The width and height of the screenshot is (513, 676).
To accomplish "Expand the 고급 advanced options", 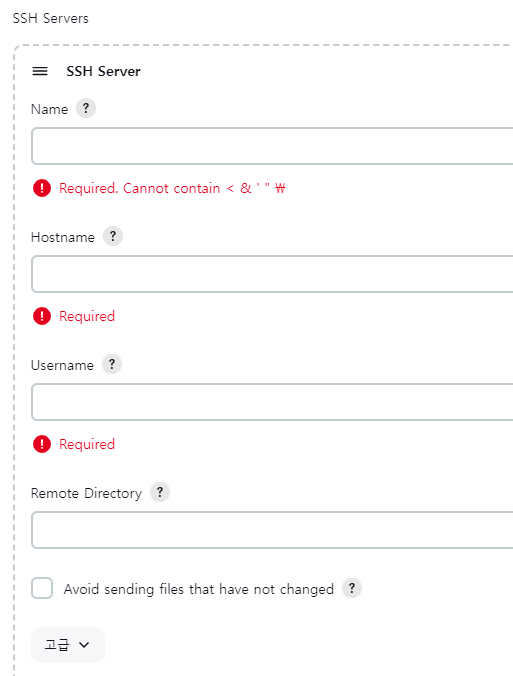I will (68, 645).
